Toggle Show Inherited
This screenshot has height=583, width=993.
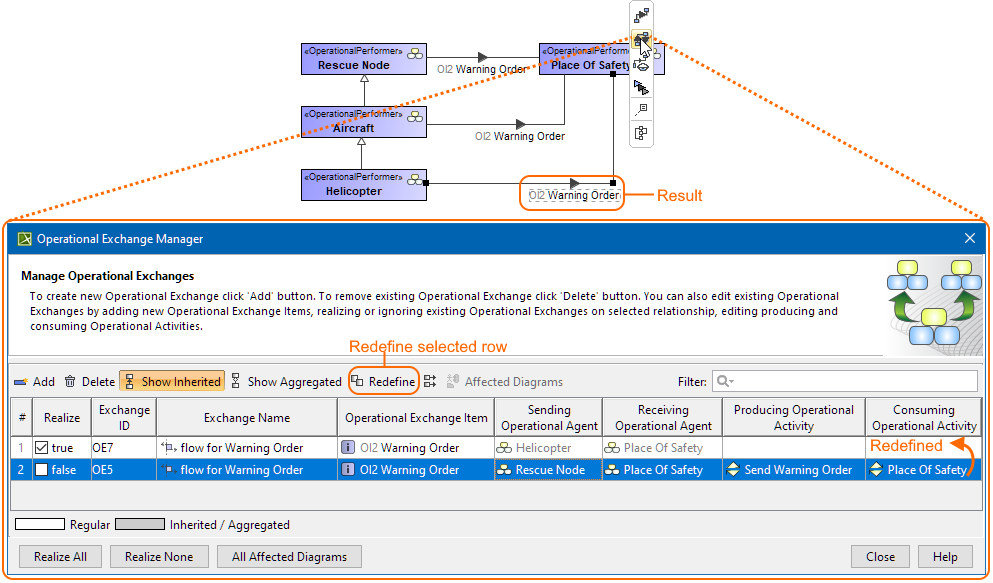pyautogui.click(x=172, y=381)
